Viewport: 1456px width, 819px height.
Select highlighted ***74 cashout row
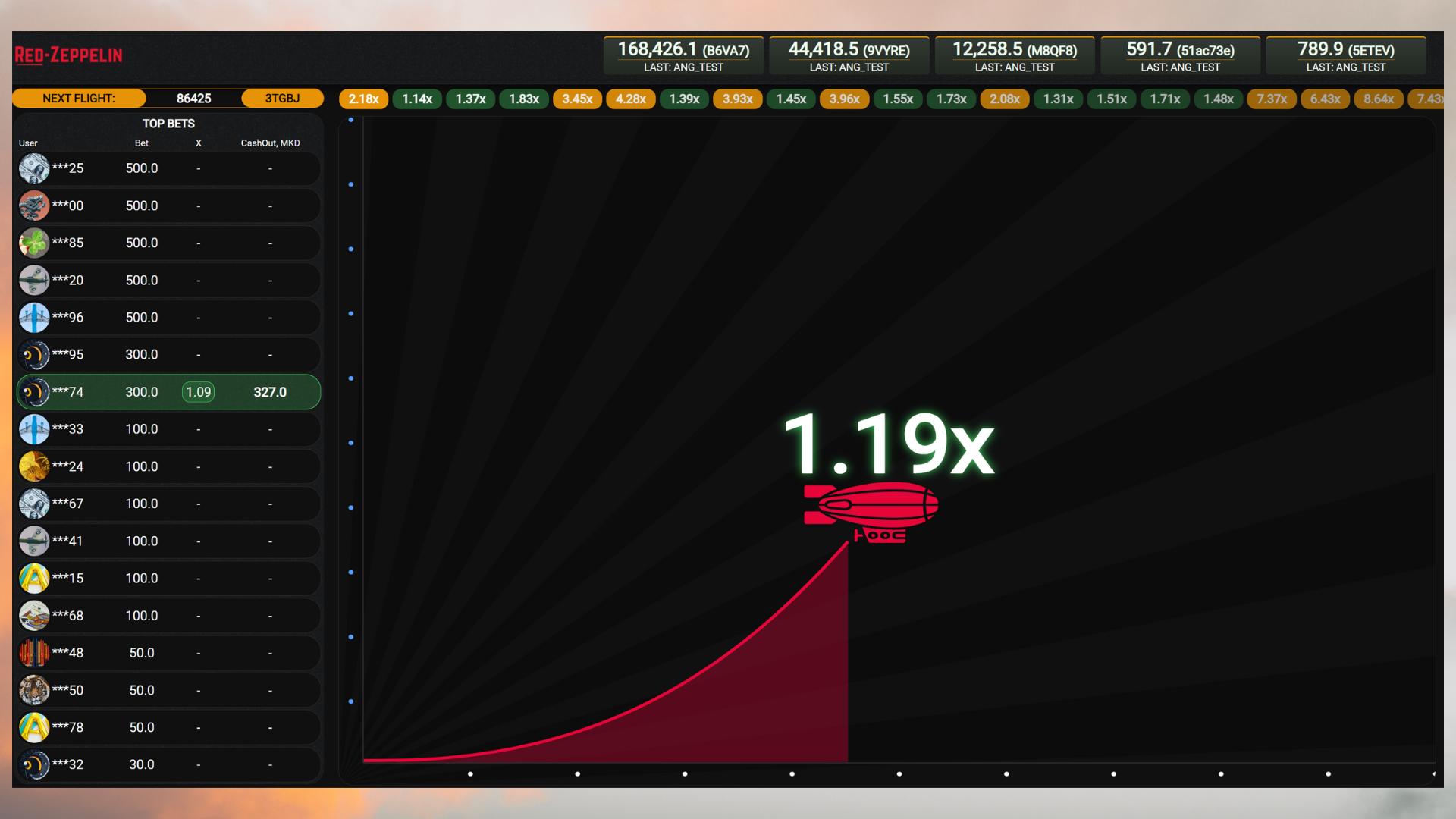(x=168, y=392)
